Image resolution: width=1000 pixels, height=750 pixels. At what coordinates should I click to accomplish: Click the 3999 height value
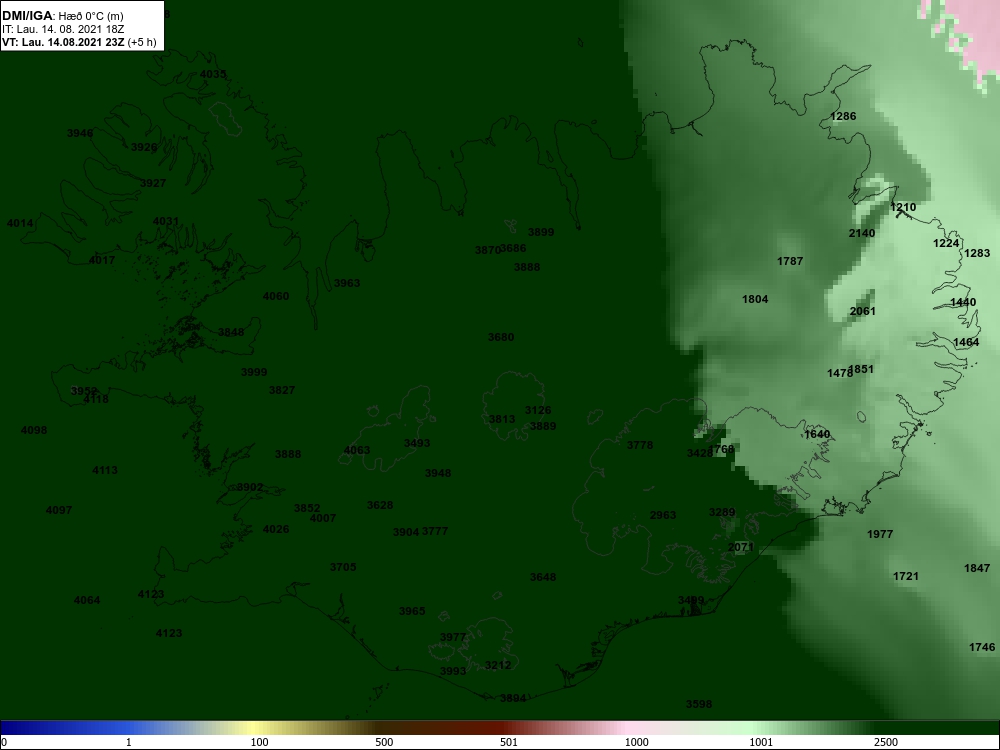pos(254,372)
